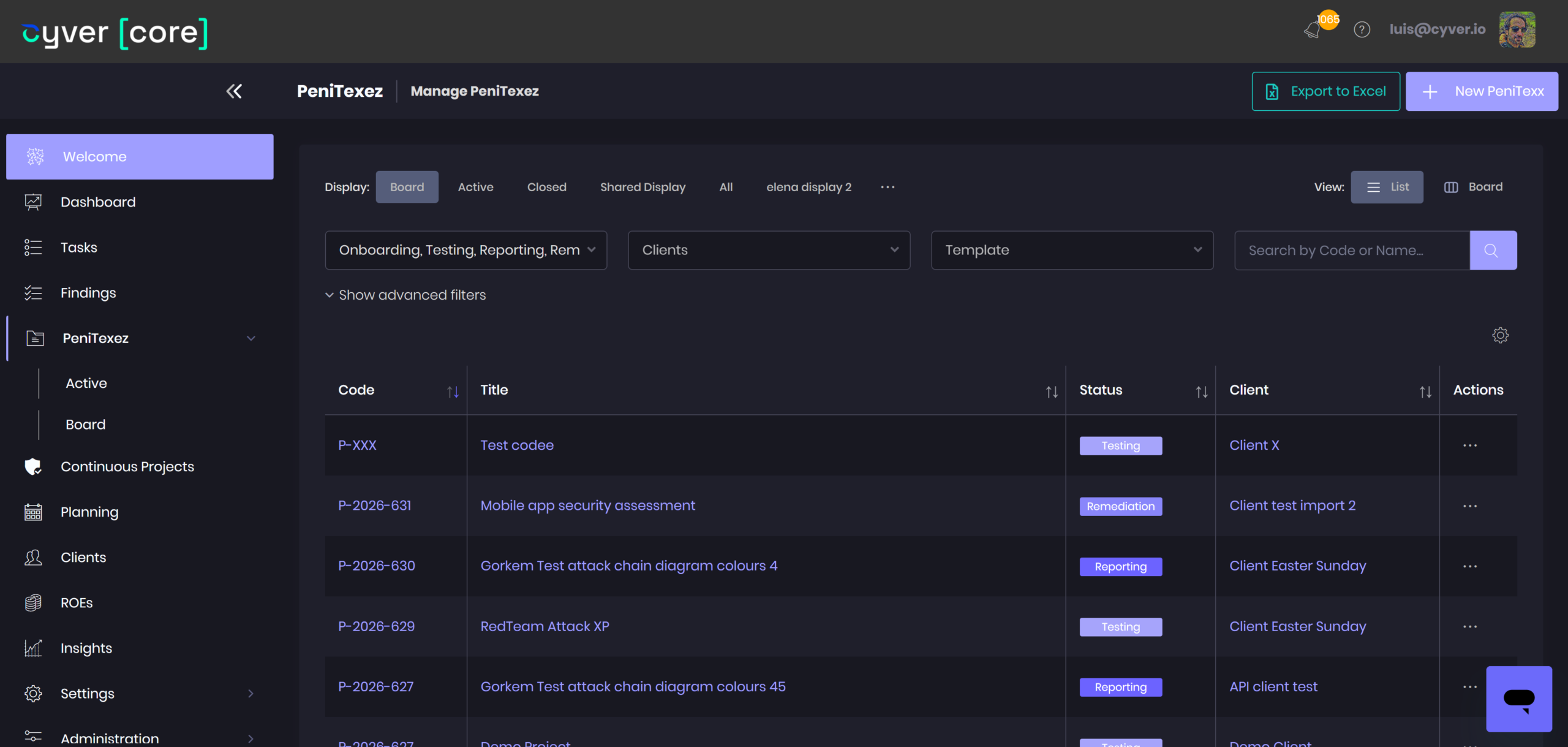1568x747 pixels.
Task: Open Mobile app security assessment link
Action: point(587,506)
